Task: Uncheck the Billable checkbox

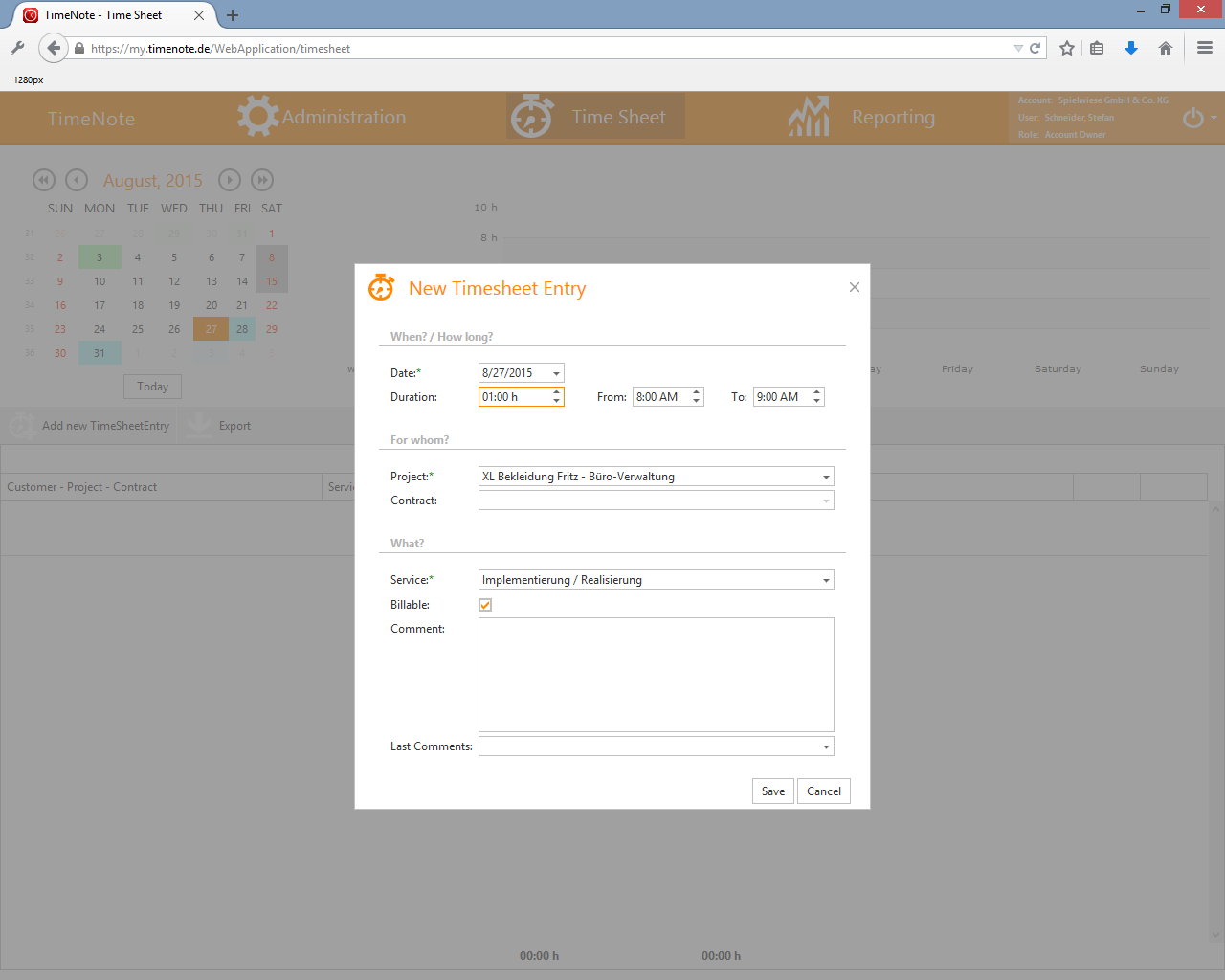Action: pos(485,605)
